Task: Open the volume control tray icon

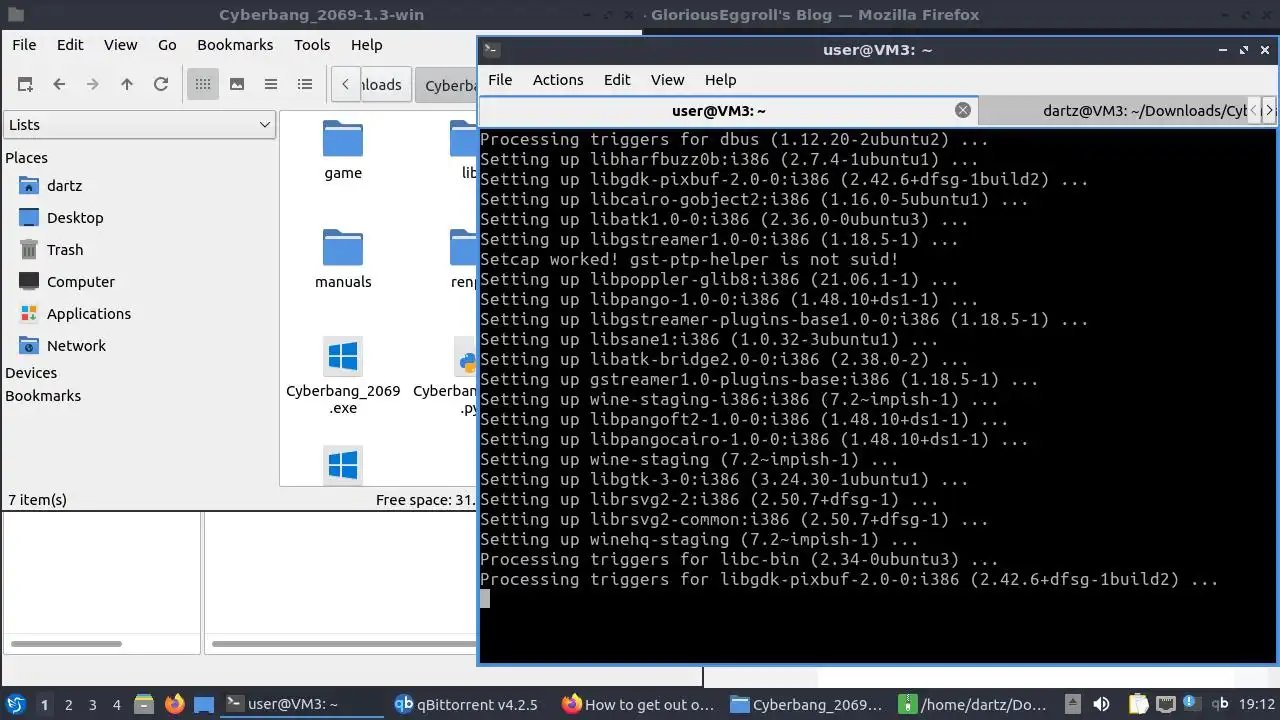Action: (1101, 704)
